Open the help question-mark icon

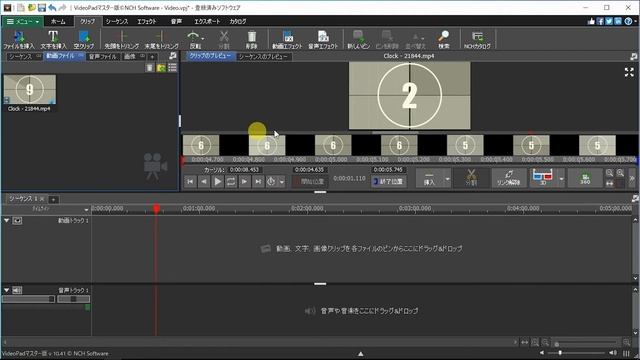coord(628,21)
